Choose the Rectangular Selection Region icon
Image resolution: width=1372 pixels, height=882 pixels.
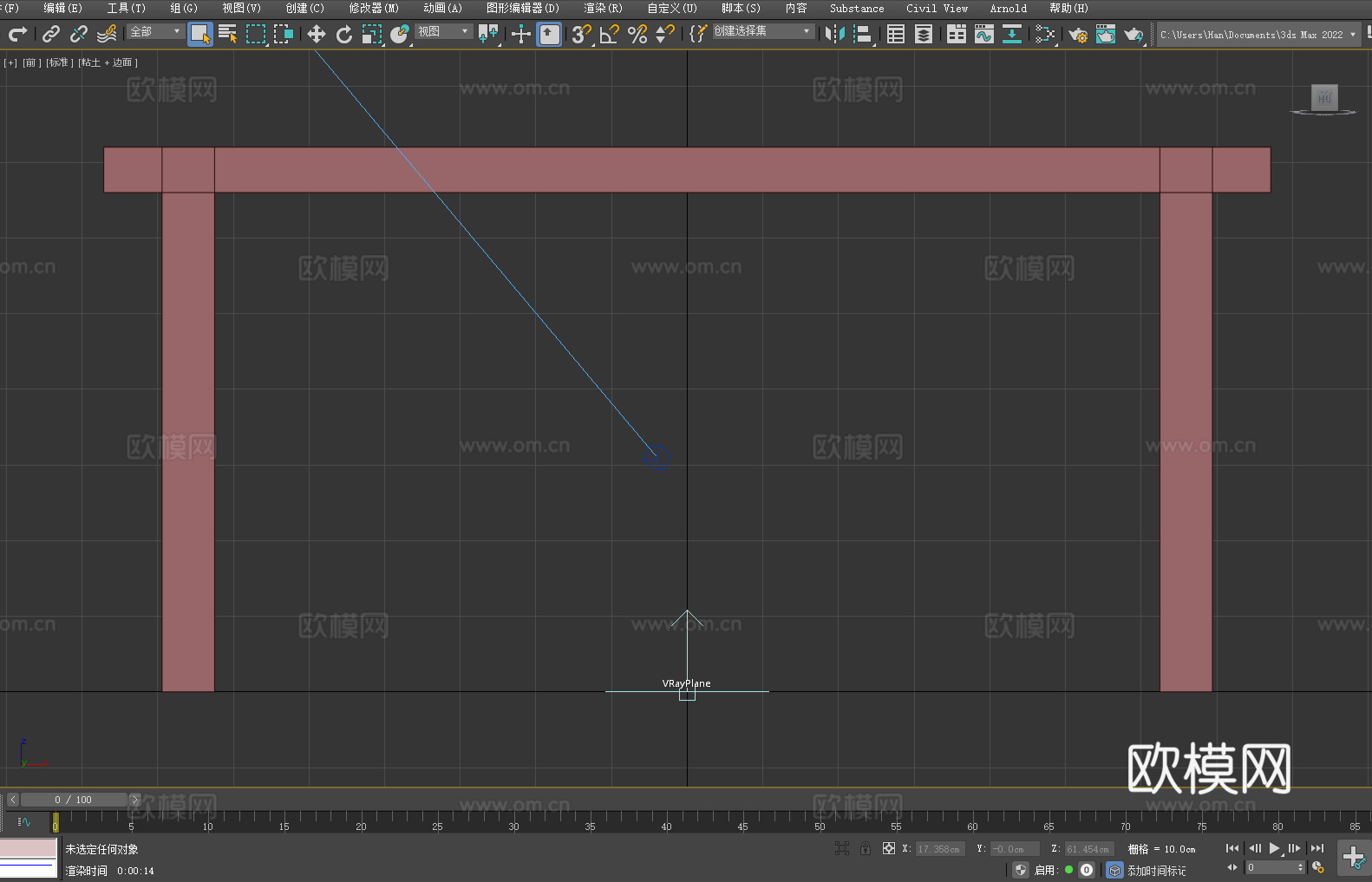(256, 34)
